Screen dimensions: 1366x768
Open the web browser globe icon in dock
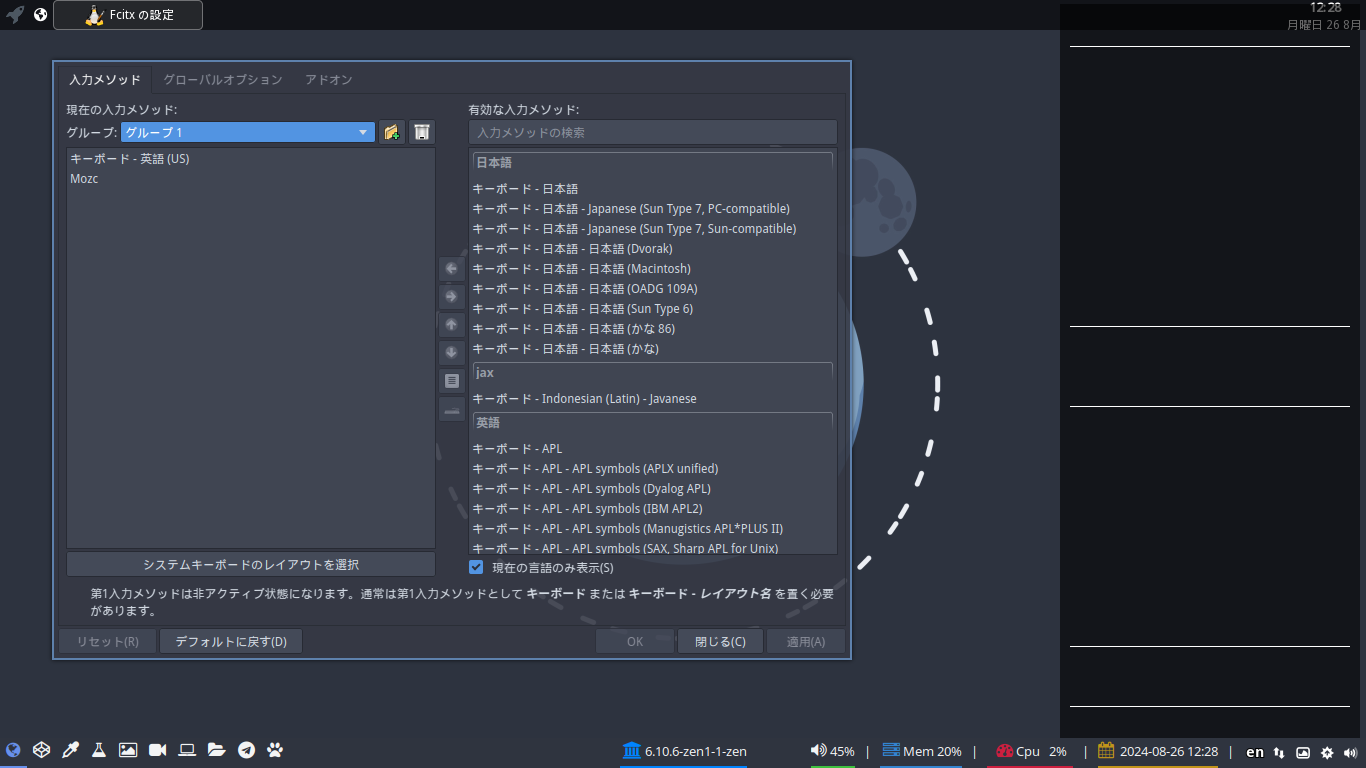[x=13, y=750]
